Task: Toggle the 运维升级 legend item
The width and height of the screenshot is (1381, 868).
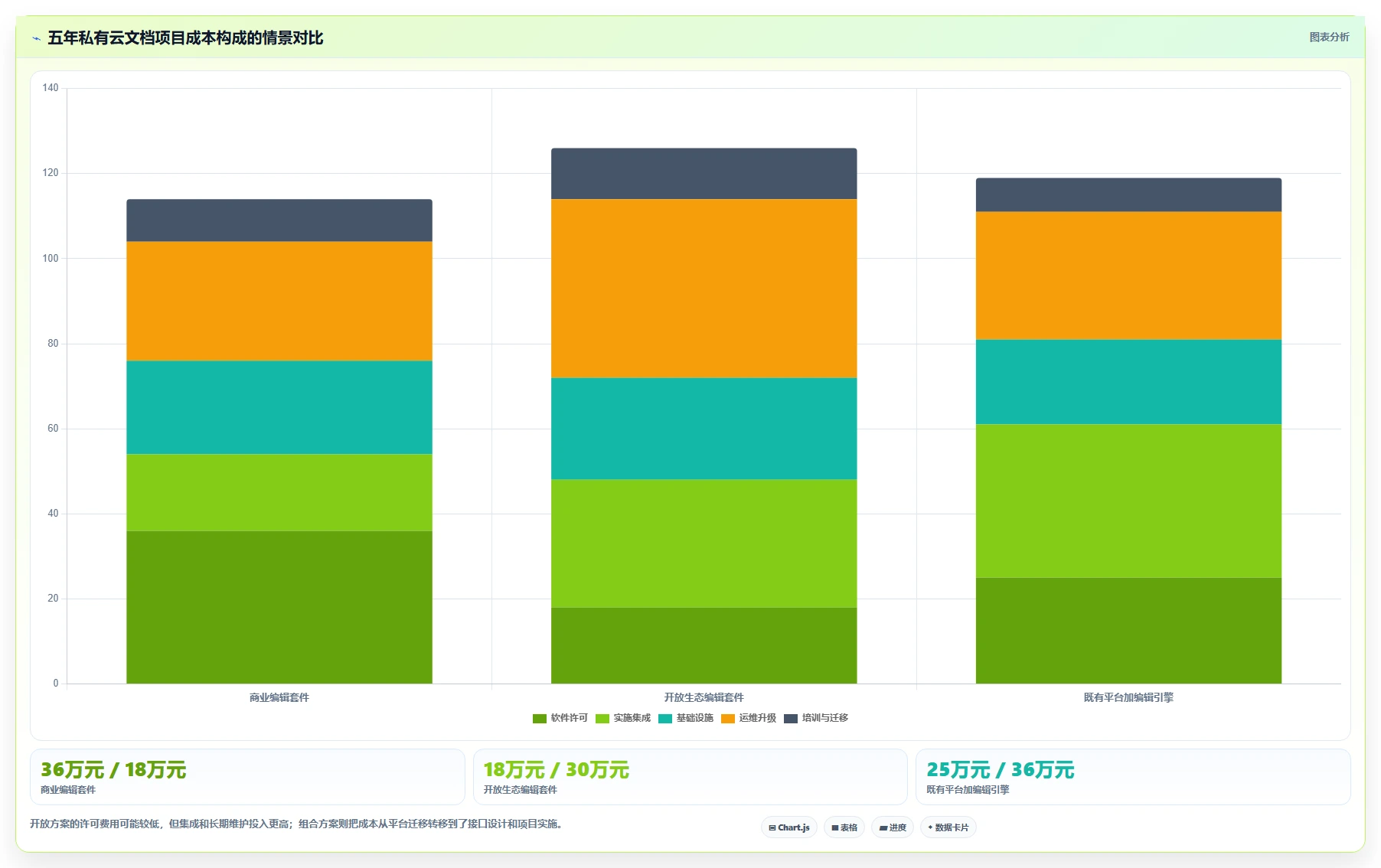Action: [x=749, y=718]
